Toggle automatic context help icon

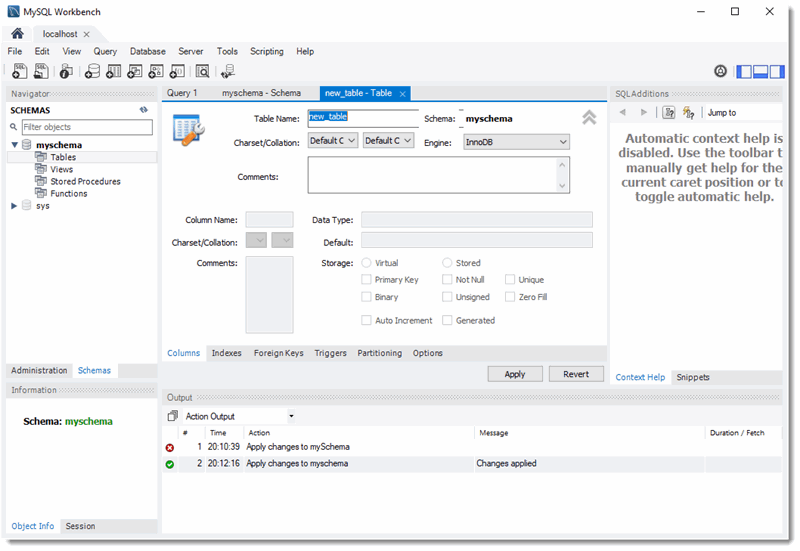click(689, 112)
